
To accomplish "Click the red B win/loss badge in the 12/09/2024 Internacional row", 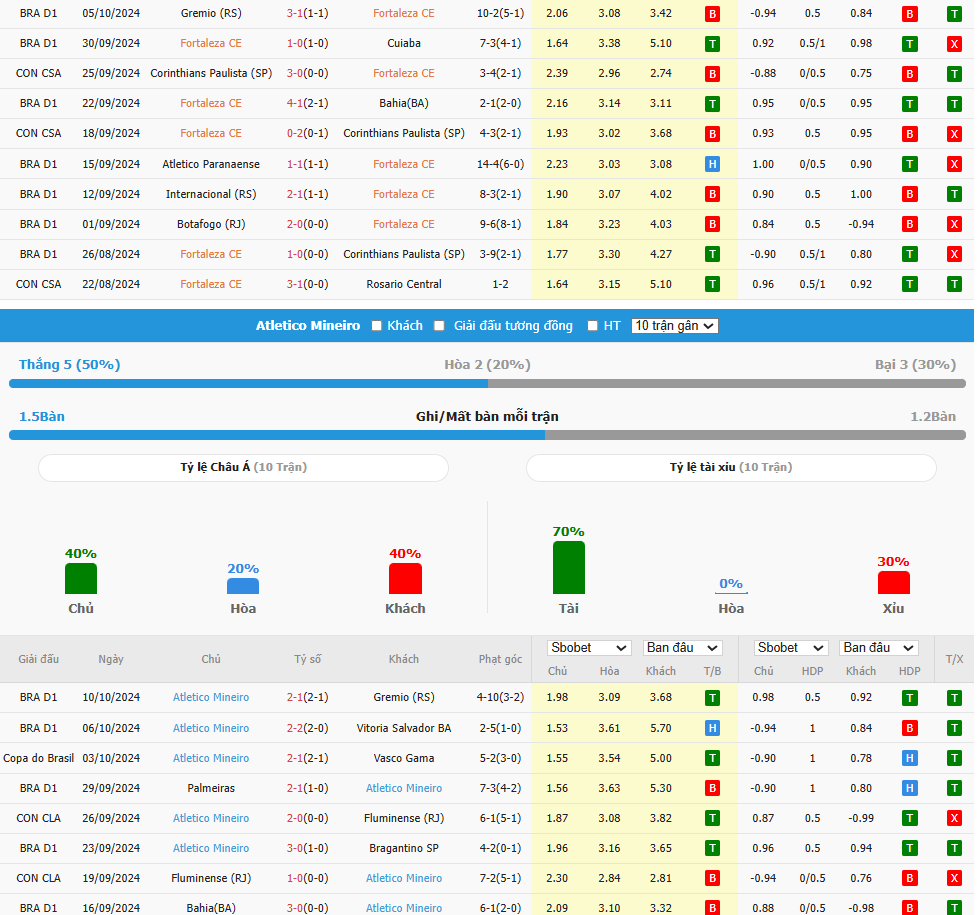I will [712, 194].
